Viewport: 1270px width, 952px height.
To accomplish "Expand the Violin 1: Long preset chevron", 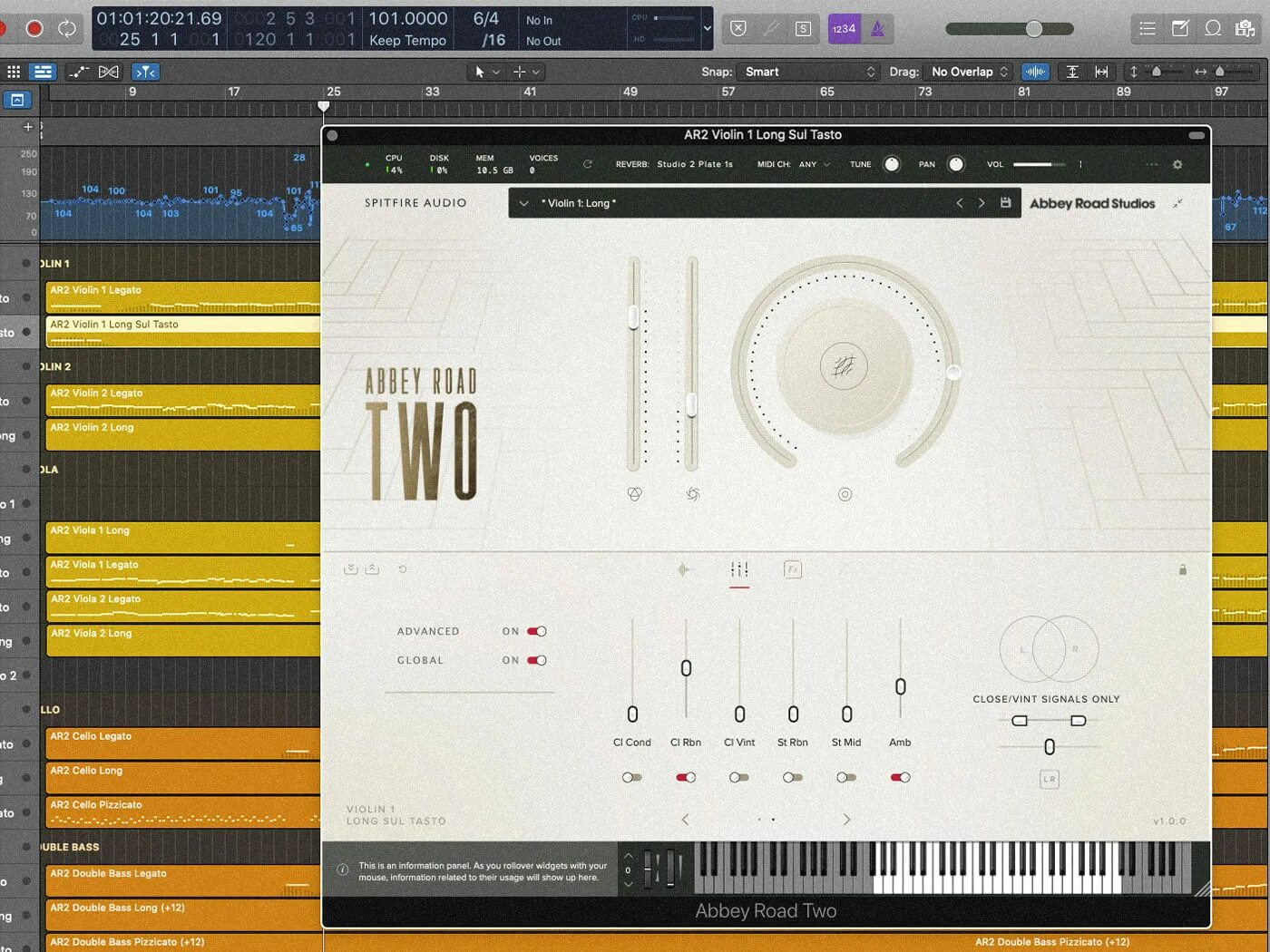I will 523,204.
